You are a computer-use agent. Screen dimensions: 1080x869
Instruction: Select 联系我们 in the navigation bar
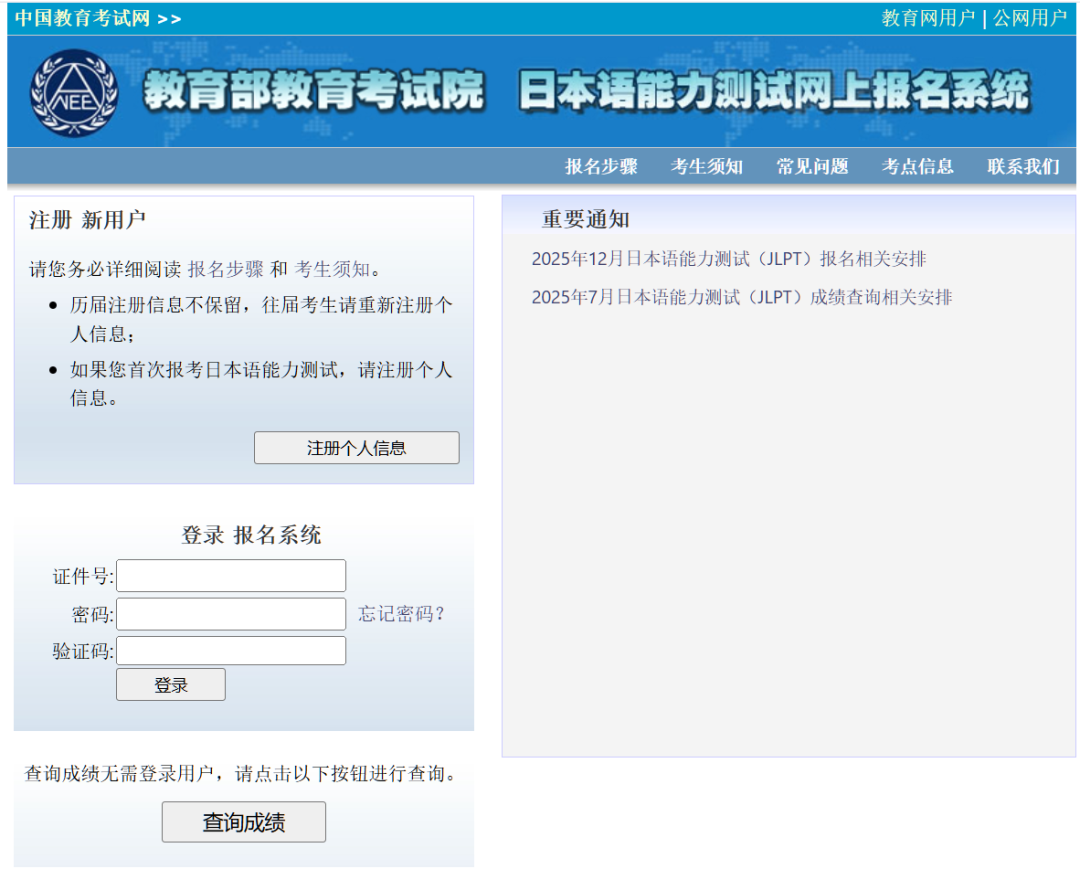click(1023, 167)
